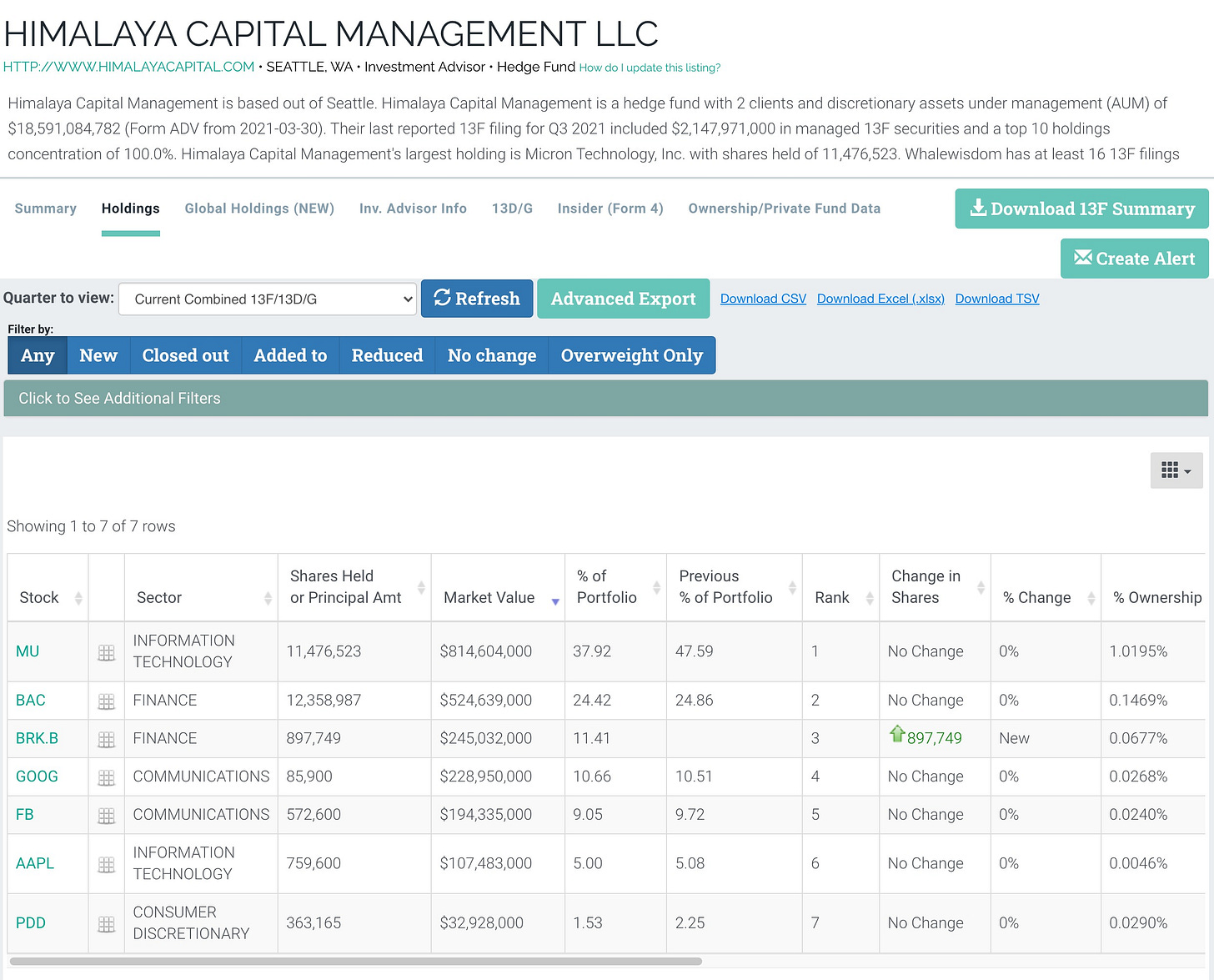Open the FB stock link
Image resolution: width=1214 pixels, height=980 pixels.
click(25, 815)
